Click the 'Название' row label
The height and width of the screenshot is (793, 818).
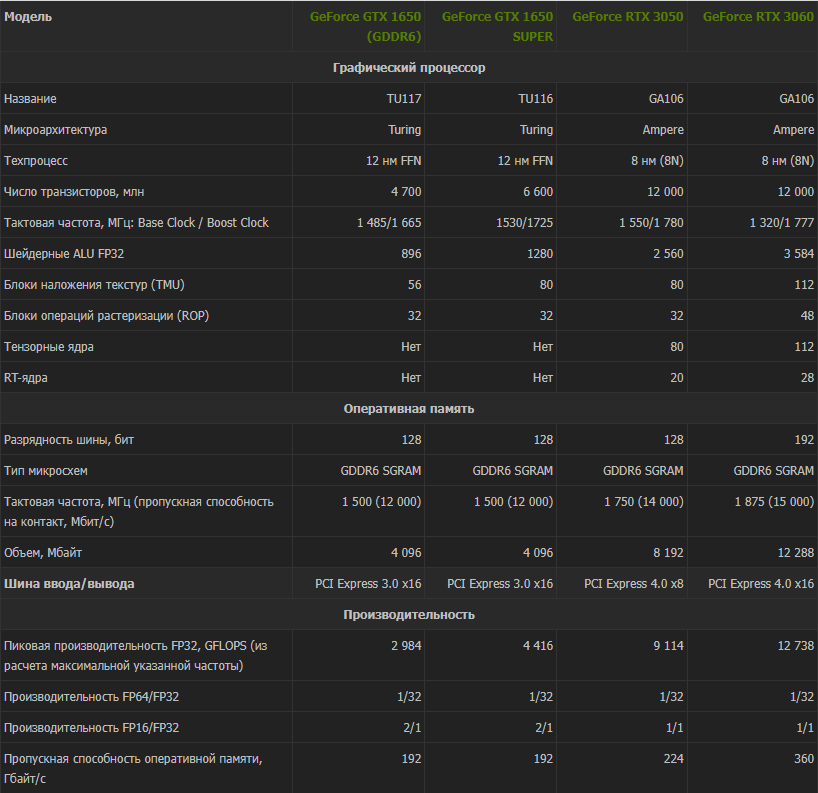point(30,99)
